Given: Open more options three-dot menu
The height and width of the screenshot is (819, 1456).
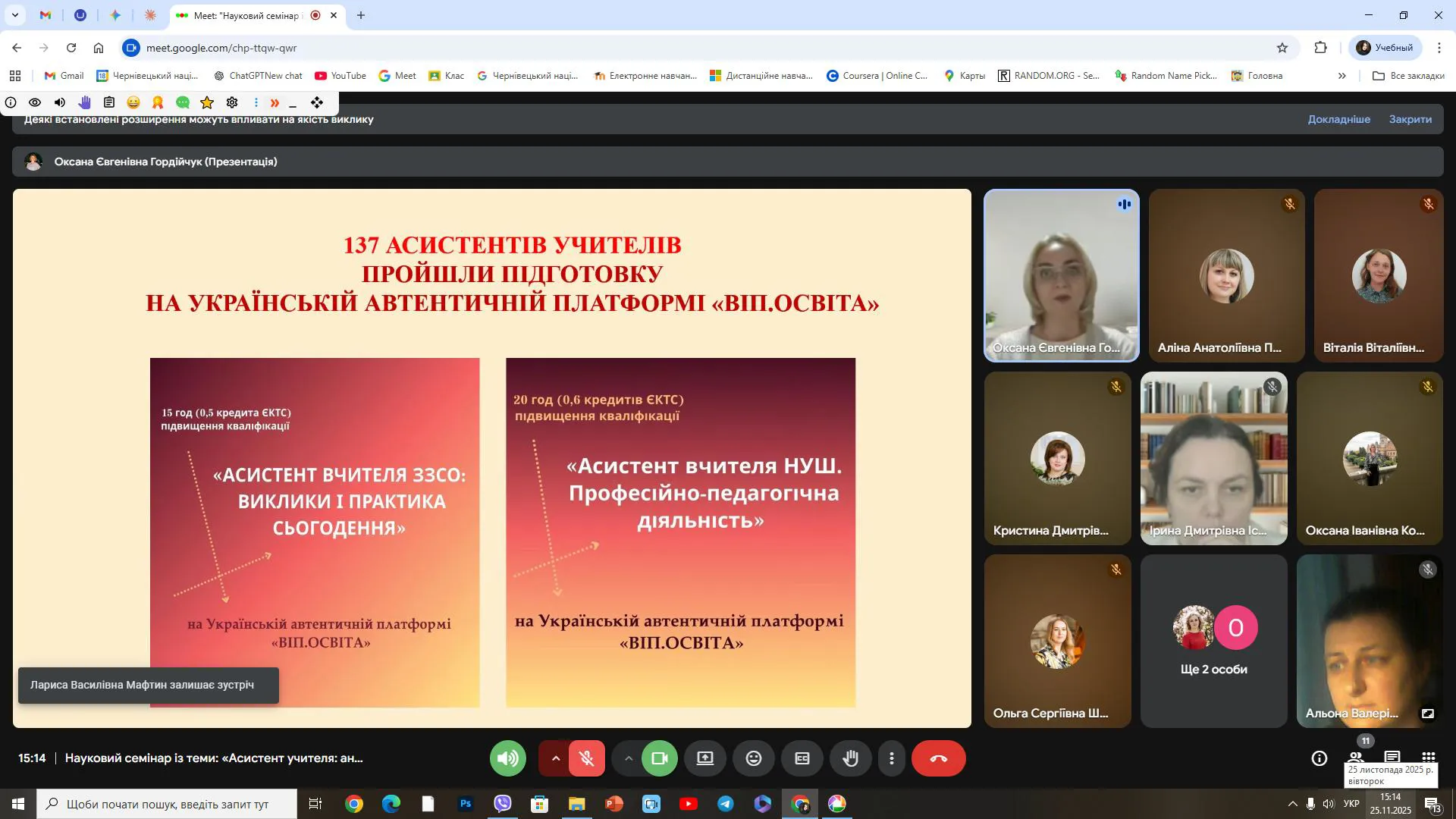Looking at the screenshot, I should coord(892,758).
